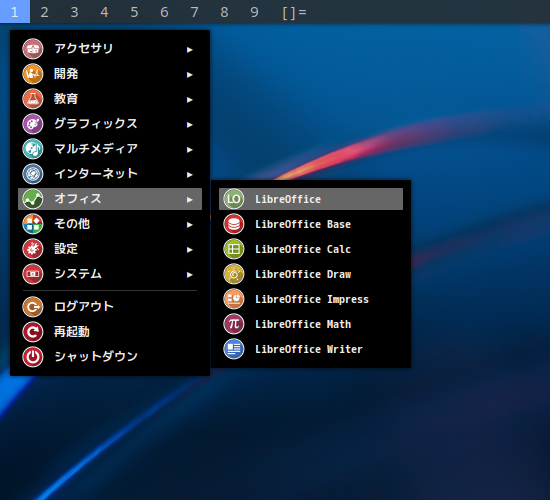
Task: Click the 設定 gear icon
Action: pyautogui.click(x=33, y=249)
